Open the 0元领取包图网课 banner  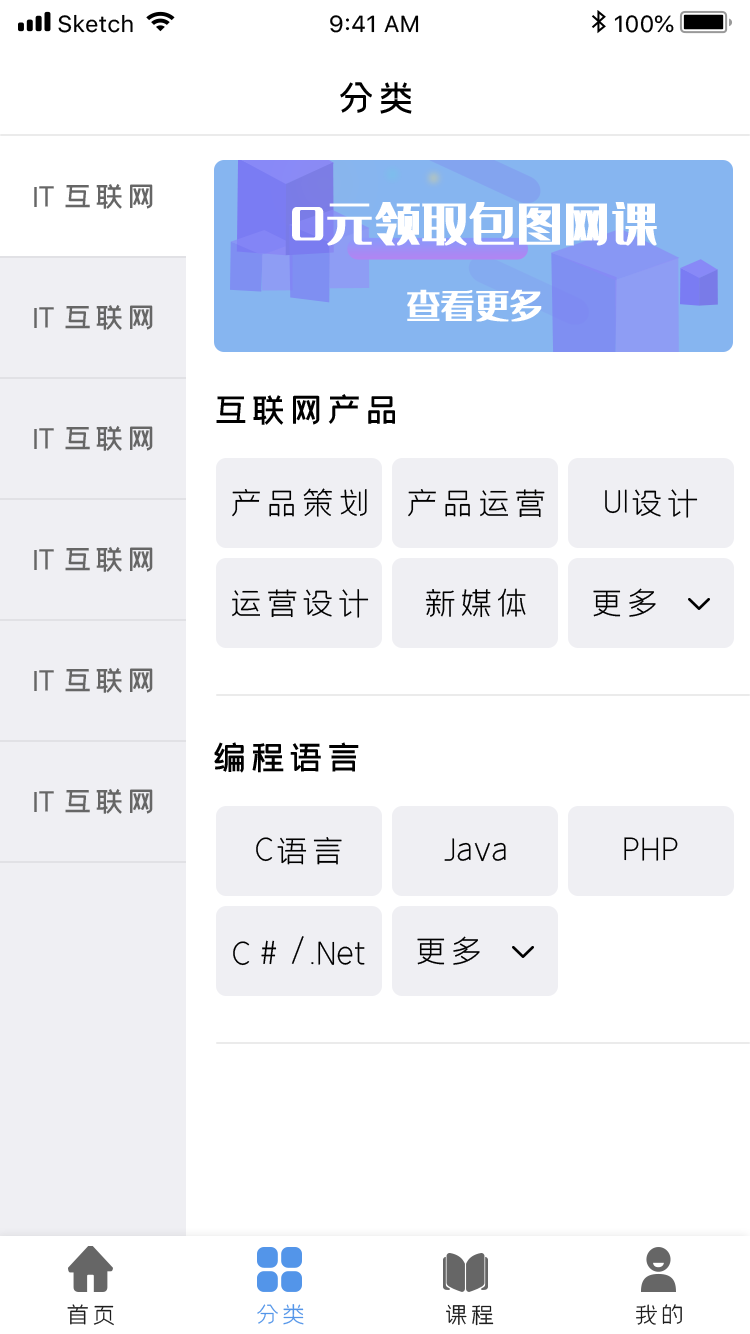point(473,225)
